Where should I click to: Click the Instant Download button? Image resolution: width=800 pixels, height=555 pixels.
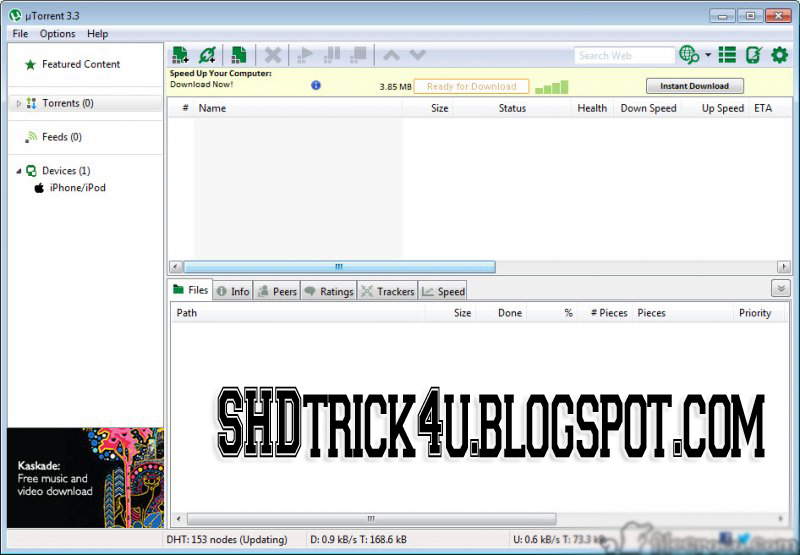pyautogui.click(x=694, y=86)
